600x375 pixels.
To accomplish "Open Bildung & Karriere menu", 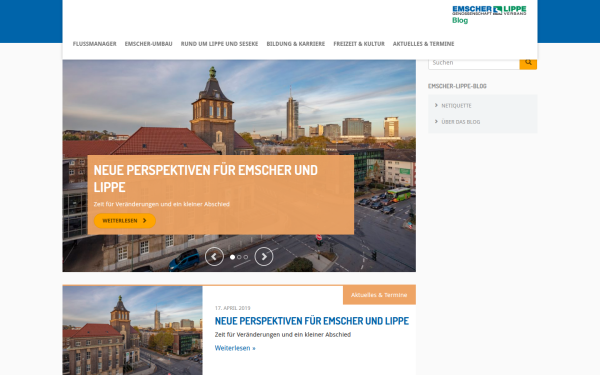I will (x=296, y=44).
